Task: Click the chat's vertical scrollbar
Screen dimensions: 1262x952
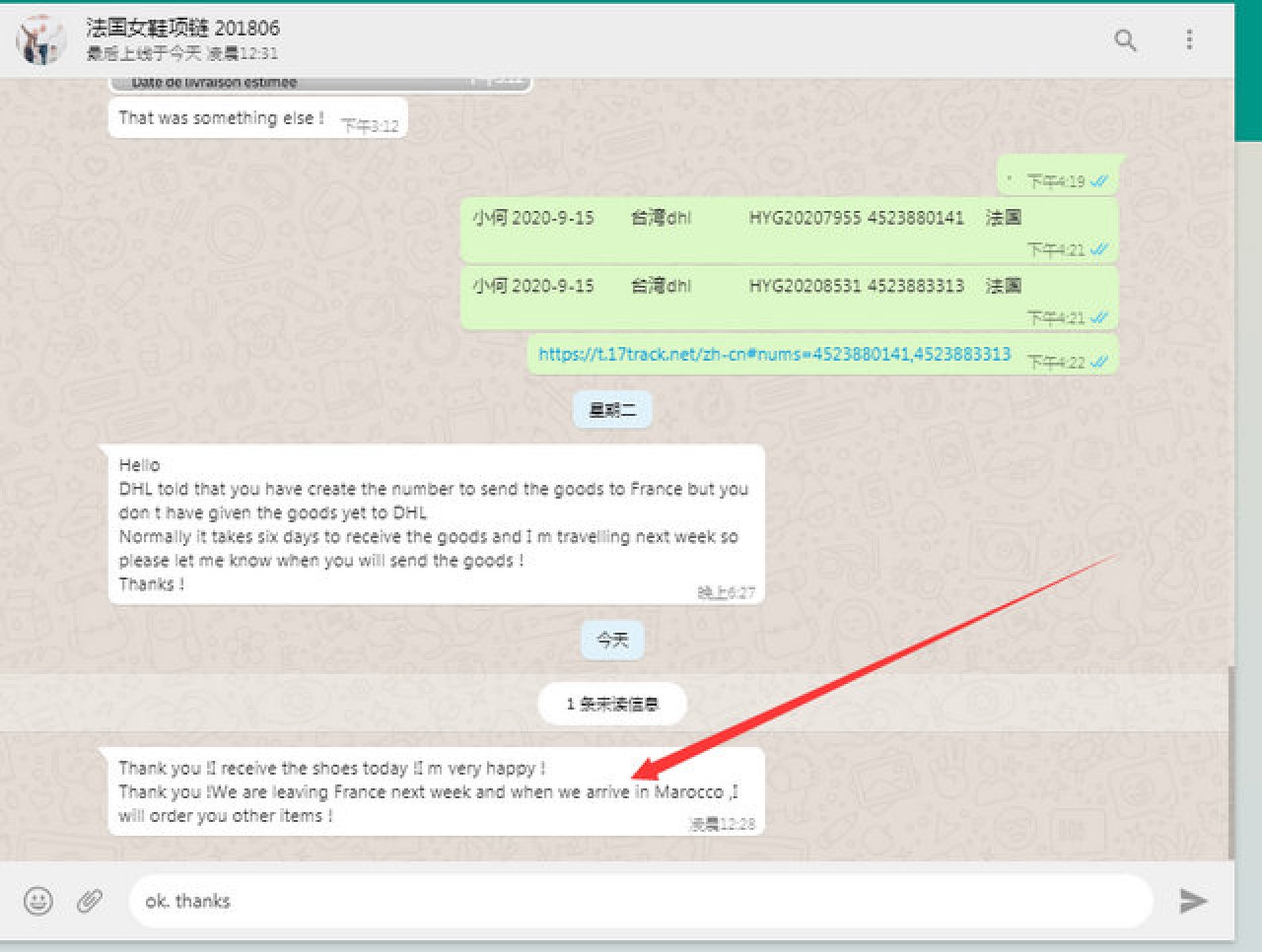Action: click(x=1229, y=759)
